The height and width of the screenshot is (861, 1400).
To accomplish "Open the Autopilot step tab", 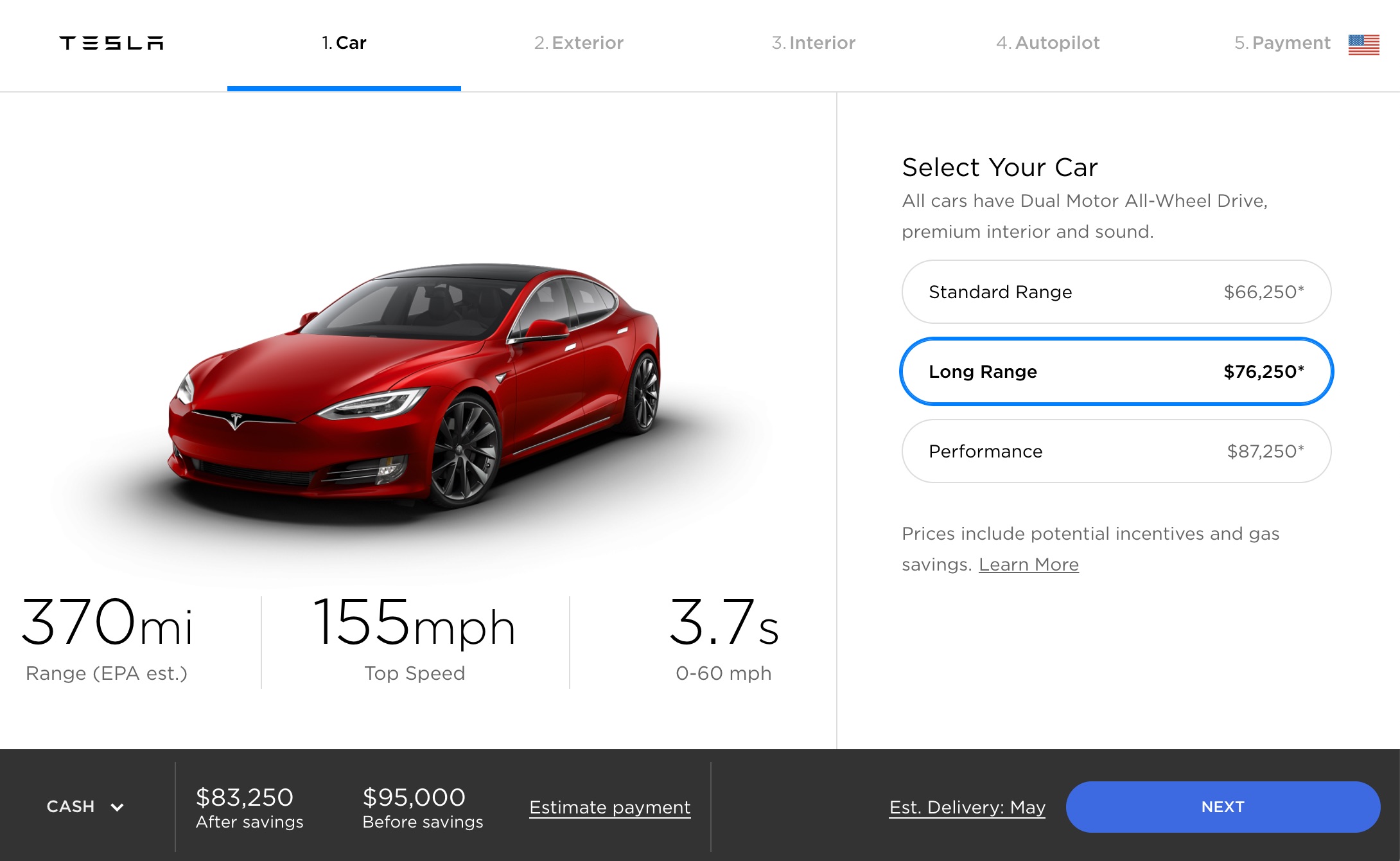I will click(1048, 43).
